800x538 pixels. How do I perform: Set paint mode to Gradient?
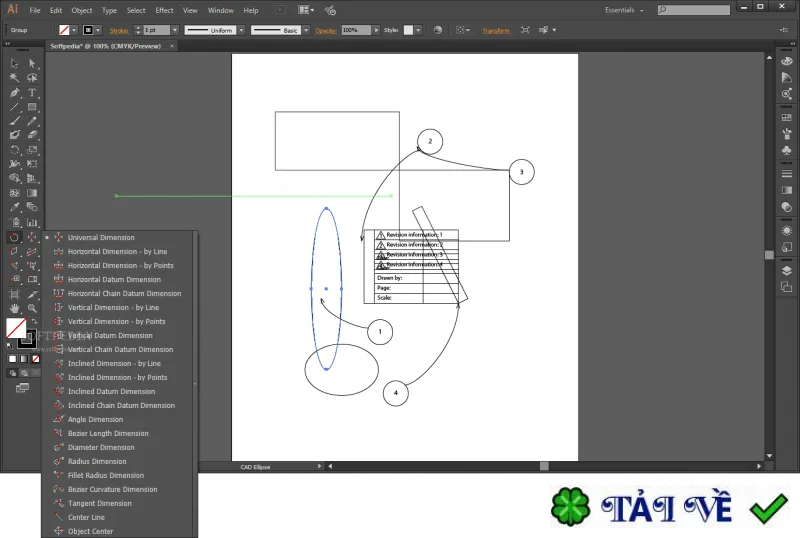(x=24, y=359)
